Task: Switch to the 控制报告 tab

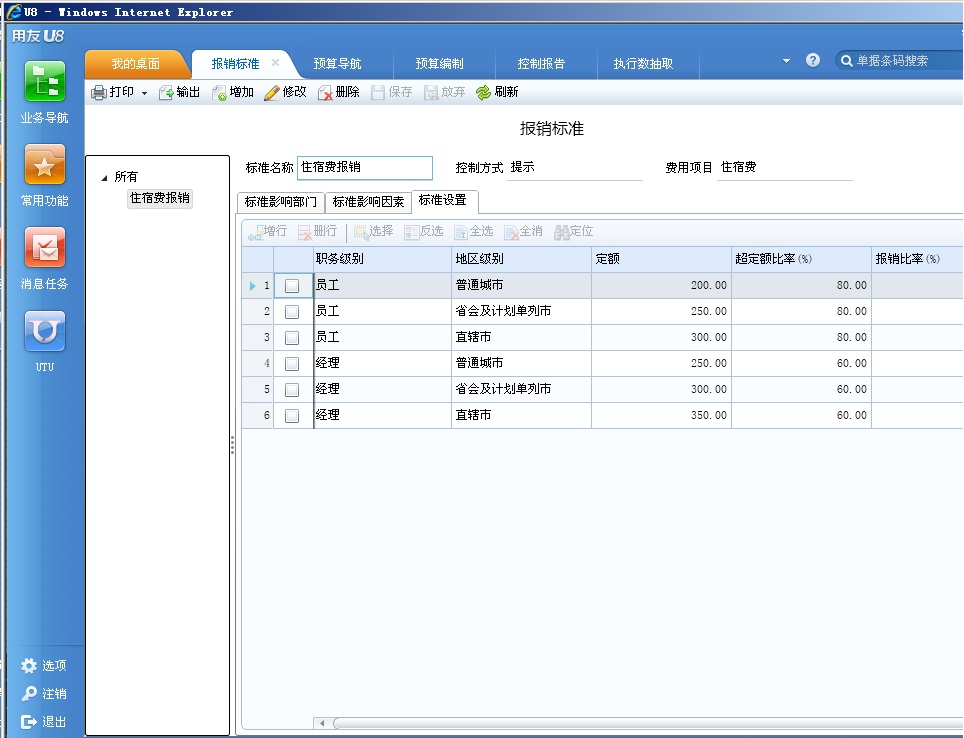Action: pos(542,64)
